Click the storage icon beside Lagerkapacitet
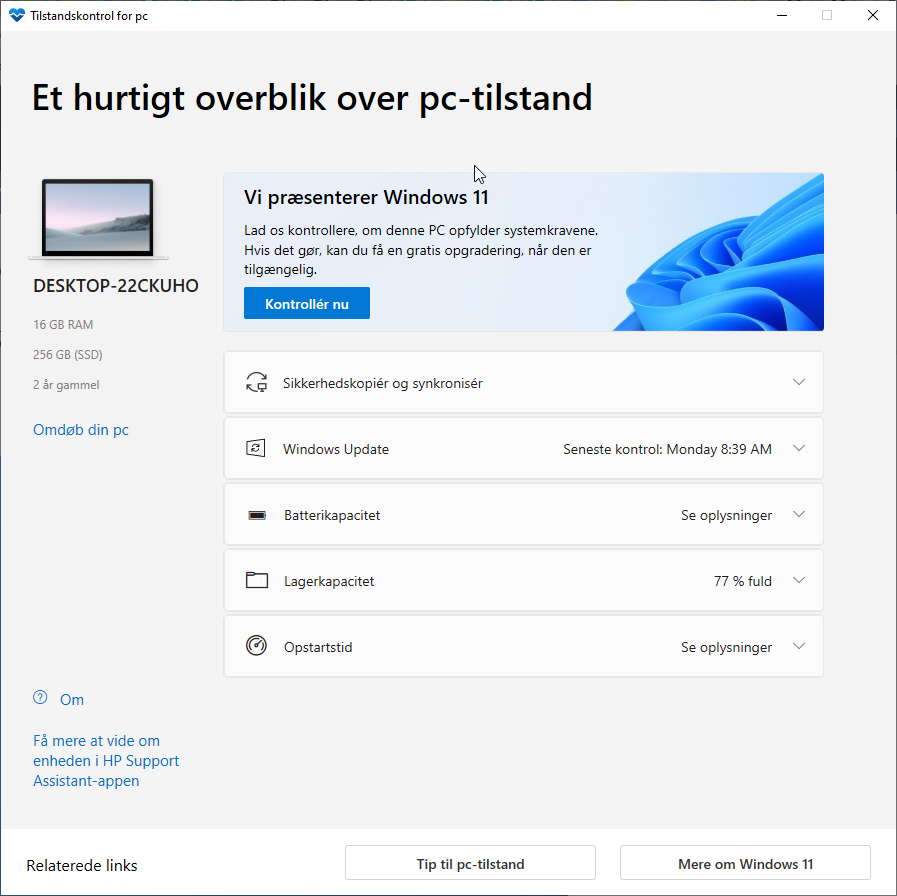Image resolution: width=897 pixels, height=896 pixels. click(257, 580)
